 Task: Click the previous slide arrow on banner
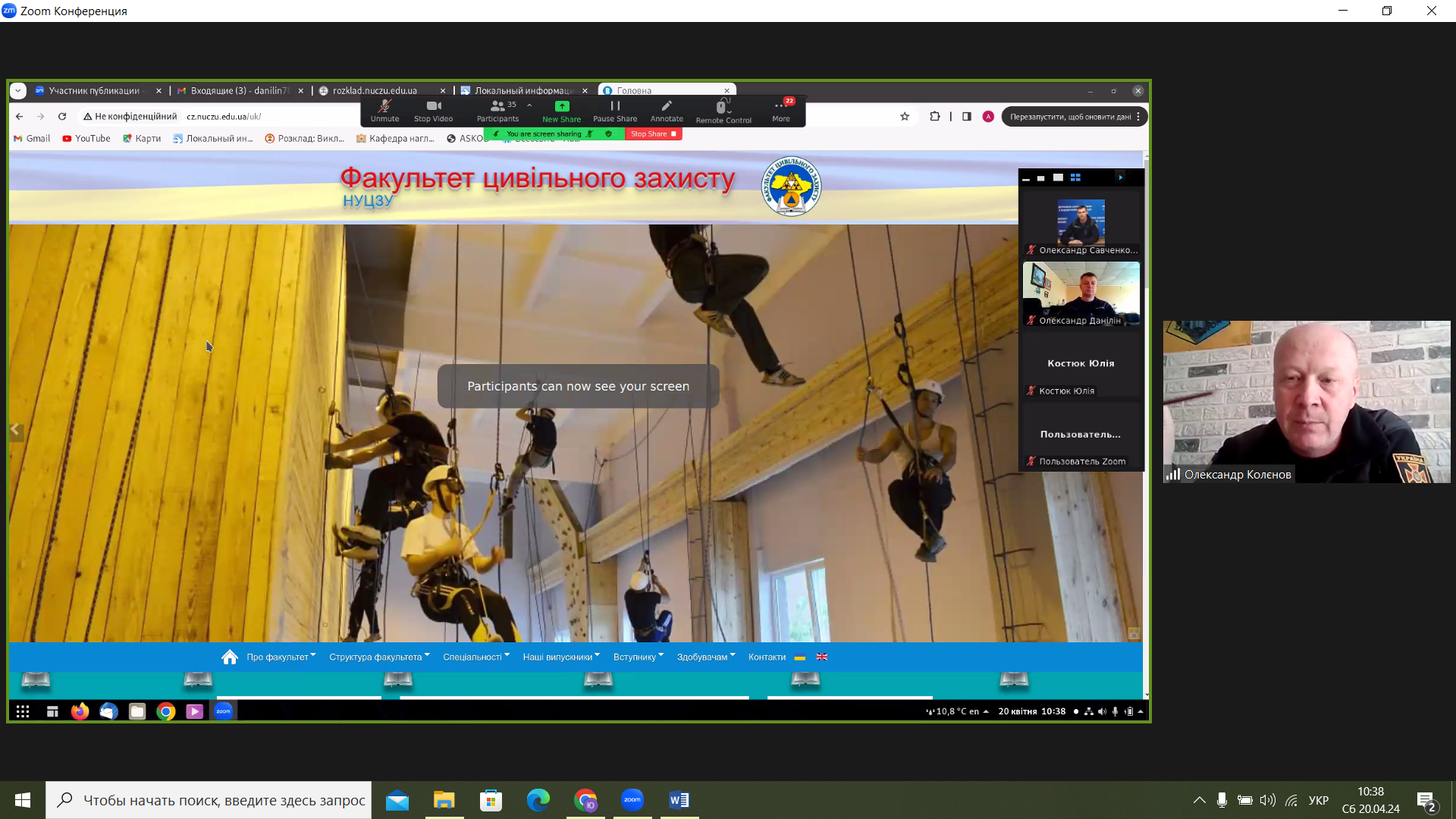[15, 430]
